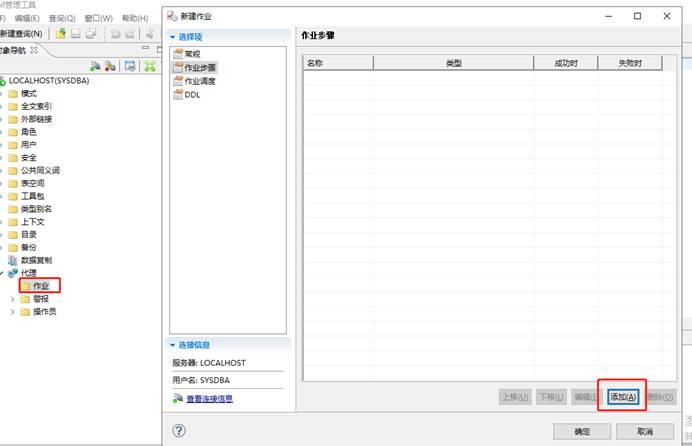Screen dimensions: 692x446
Task: Select the 表空间 folder
Action: coord(33,183)
